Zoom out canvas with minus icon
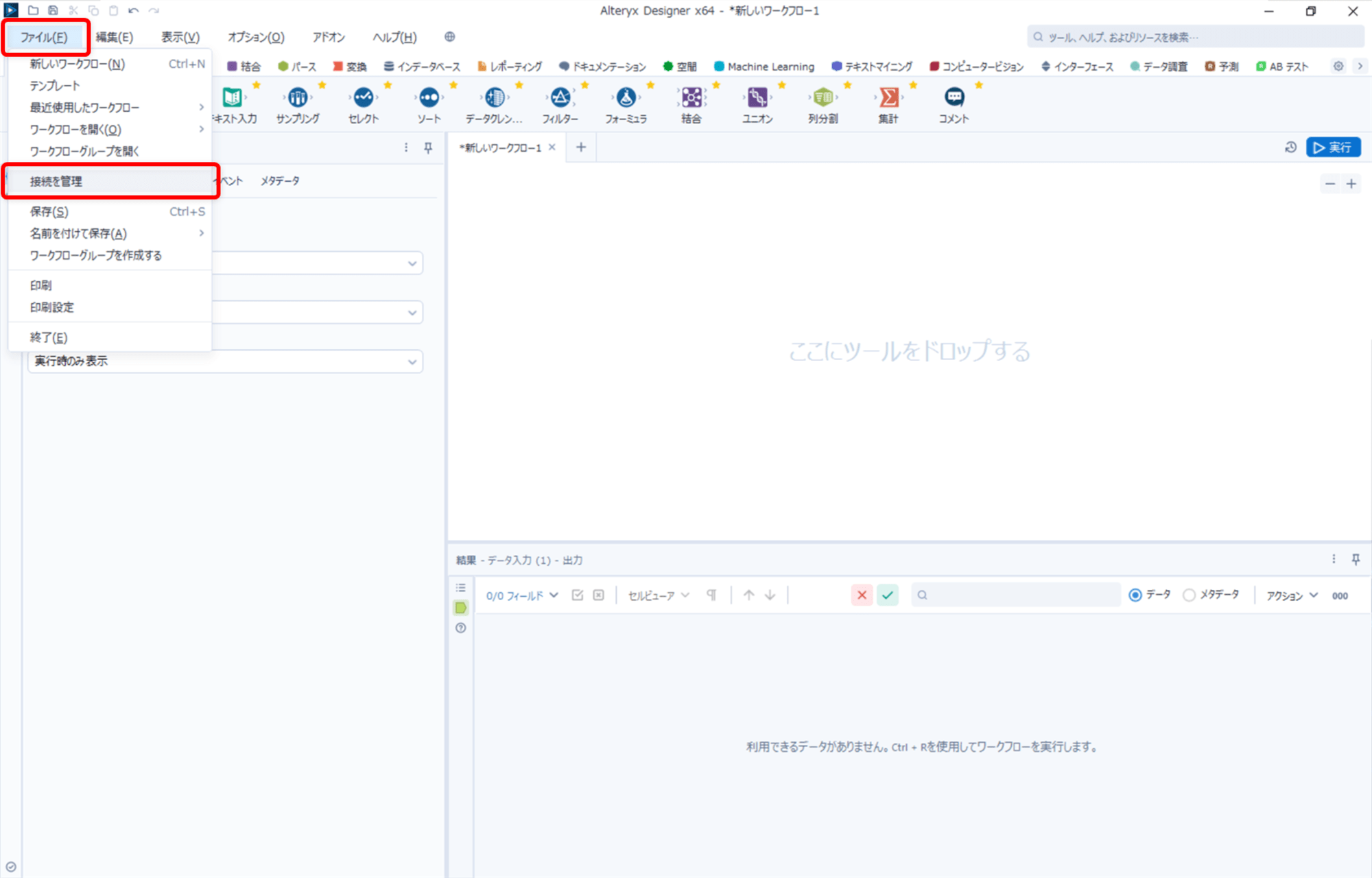The image size is (1372, 878). point(1330,184)
